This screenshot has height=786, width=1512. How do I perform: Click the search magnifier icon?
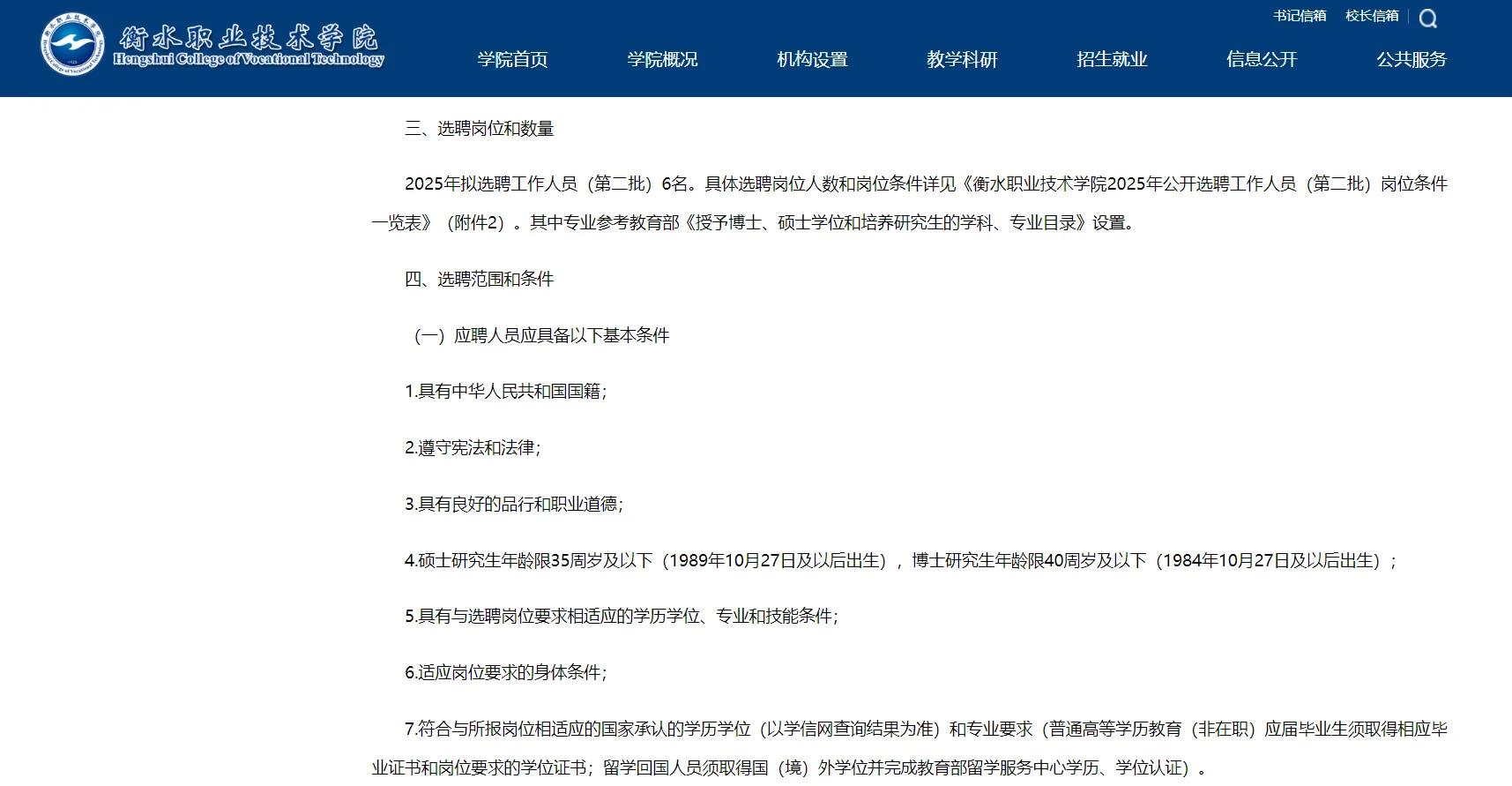point(1428,19)
